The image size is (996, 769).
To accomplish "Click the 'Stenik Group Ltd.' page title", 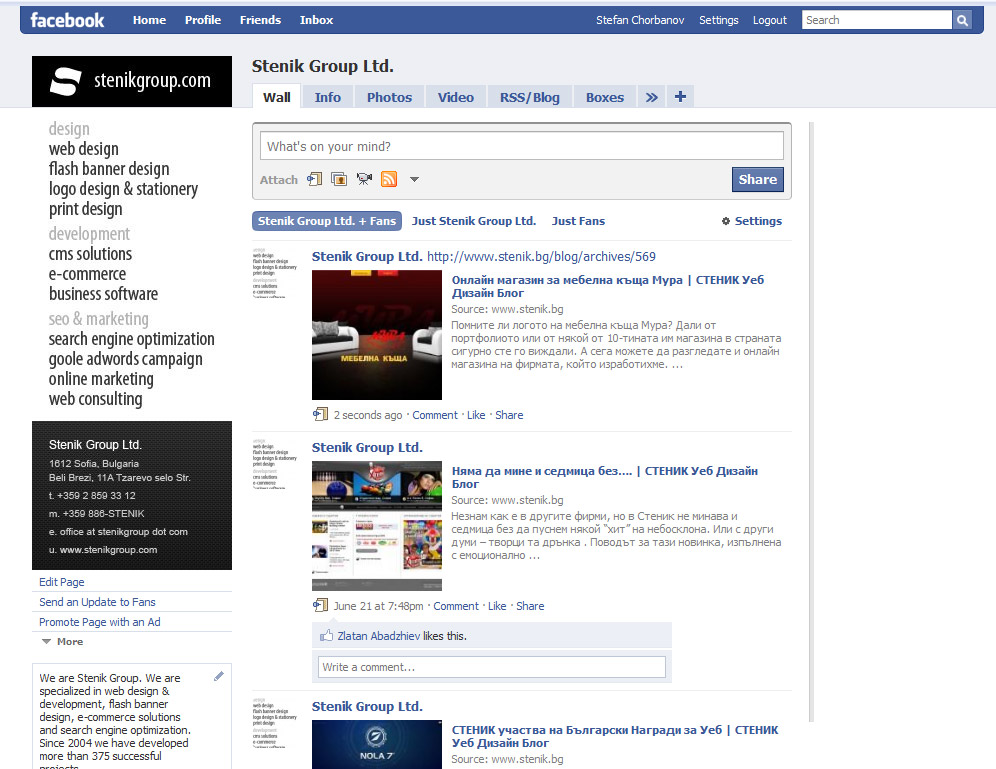I will 323,66.
